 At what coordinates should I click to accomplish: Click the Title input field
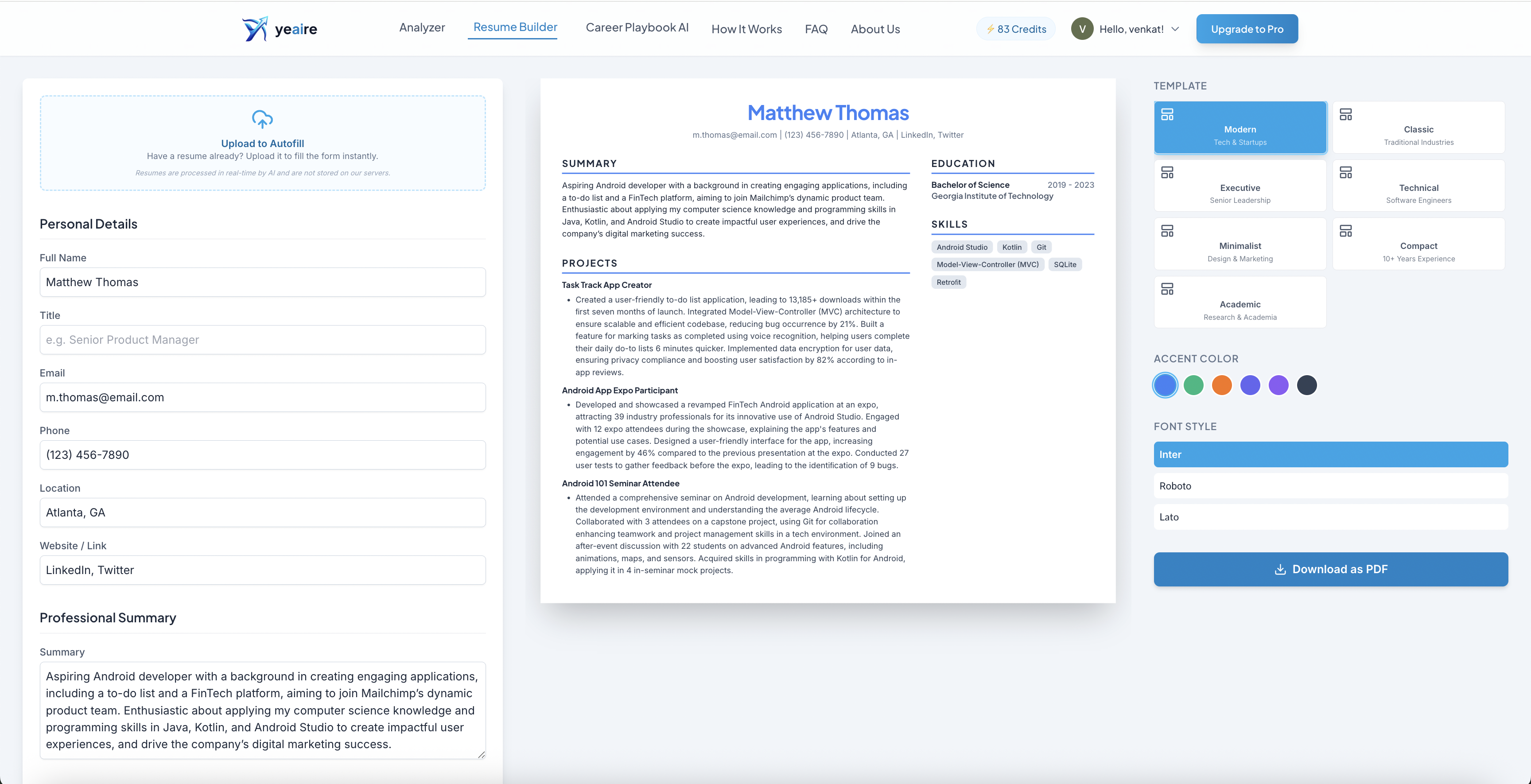click(262, 339)
